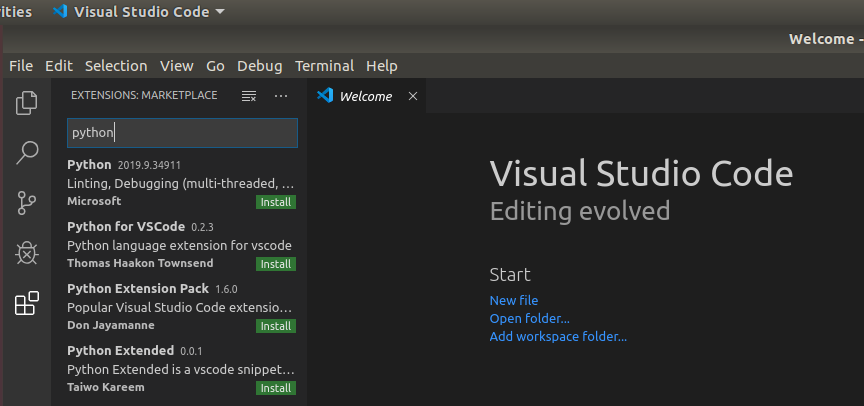
Task: Open Extensions More Actions ellipsis
Action: (281, 96)
